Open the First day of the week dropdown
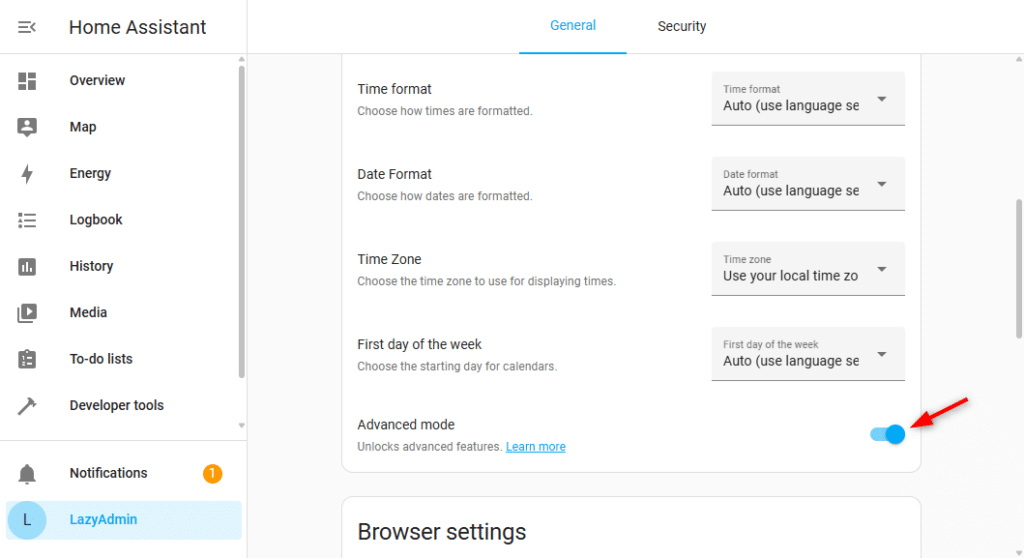This screenshot has width=1024, height=558. point(807,353)
